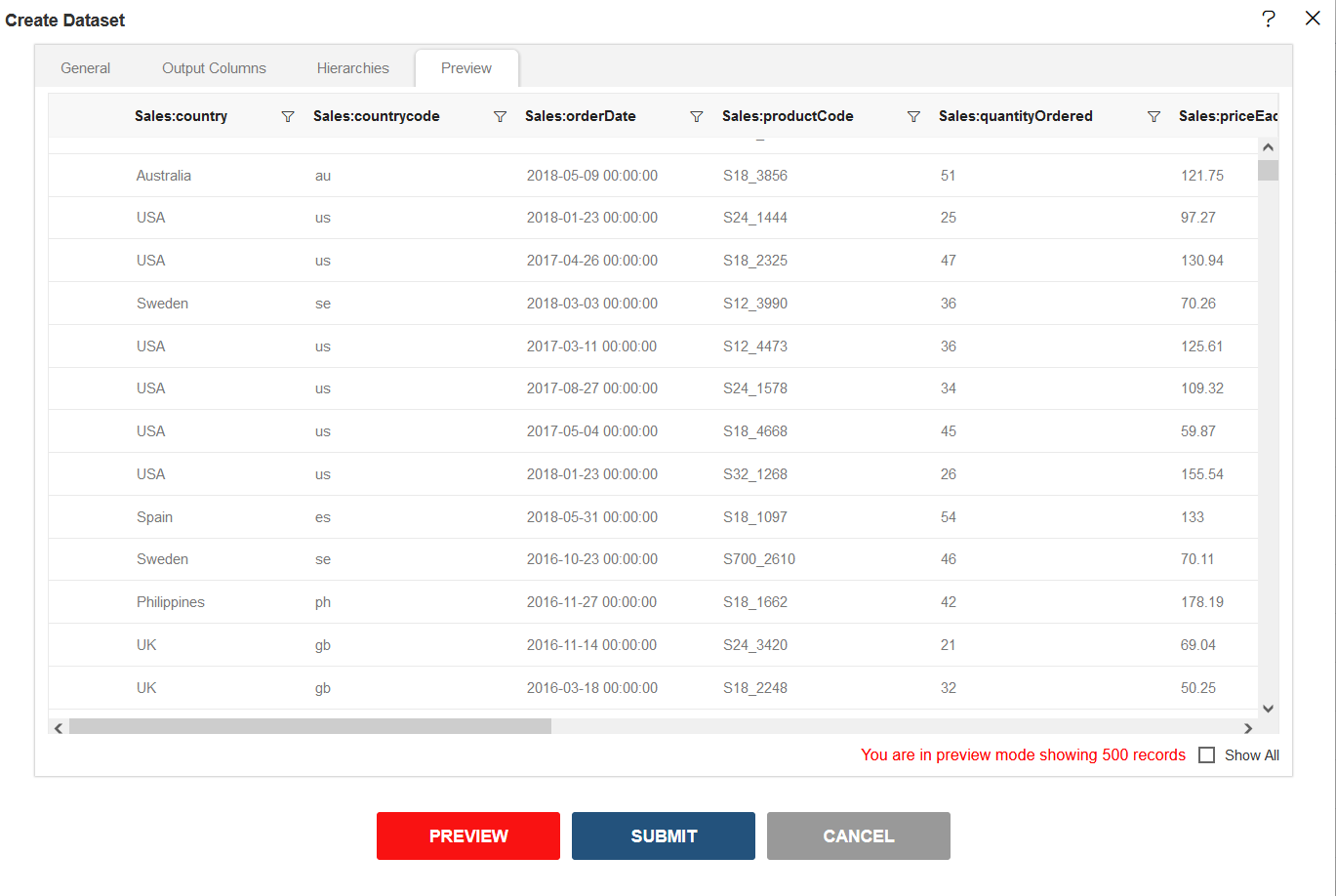Open filter for Sales:country column
1336x896 pixels.
coord(288,116)
